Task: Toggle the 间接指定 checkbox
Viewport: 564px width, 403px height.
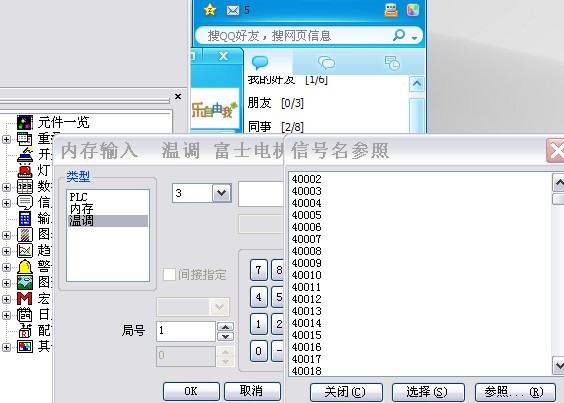Action: click(169, 274)
